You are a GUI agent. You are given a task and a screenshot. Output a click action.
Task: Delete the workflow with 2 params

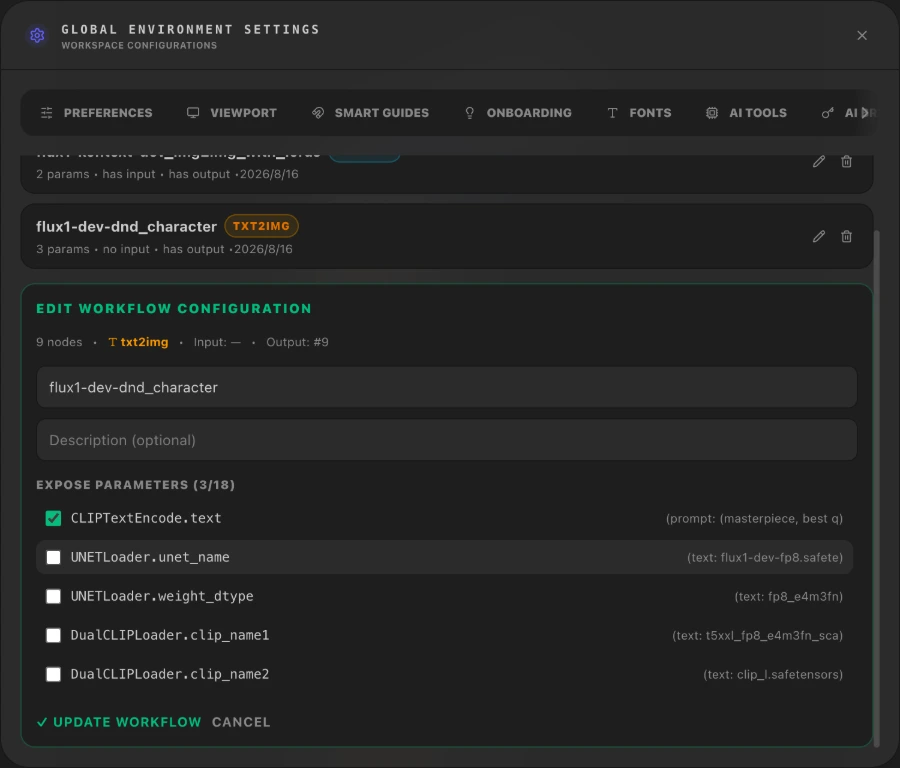(x=846, y=161)
